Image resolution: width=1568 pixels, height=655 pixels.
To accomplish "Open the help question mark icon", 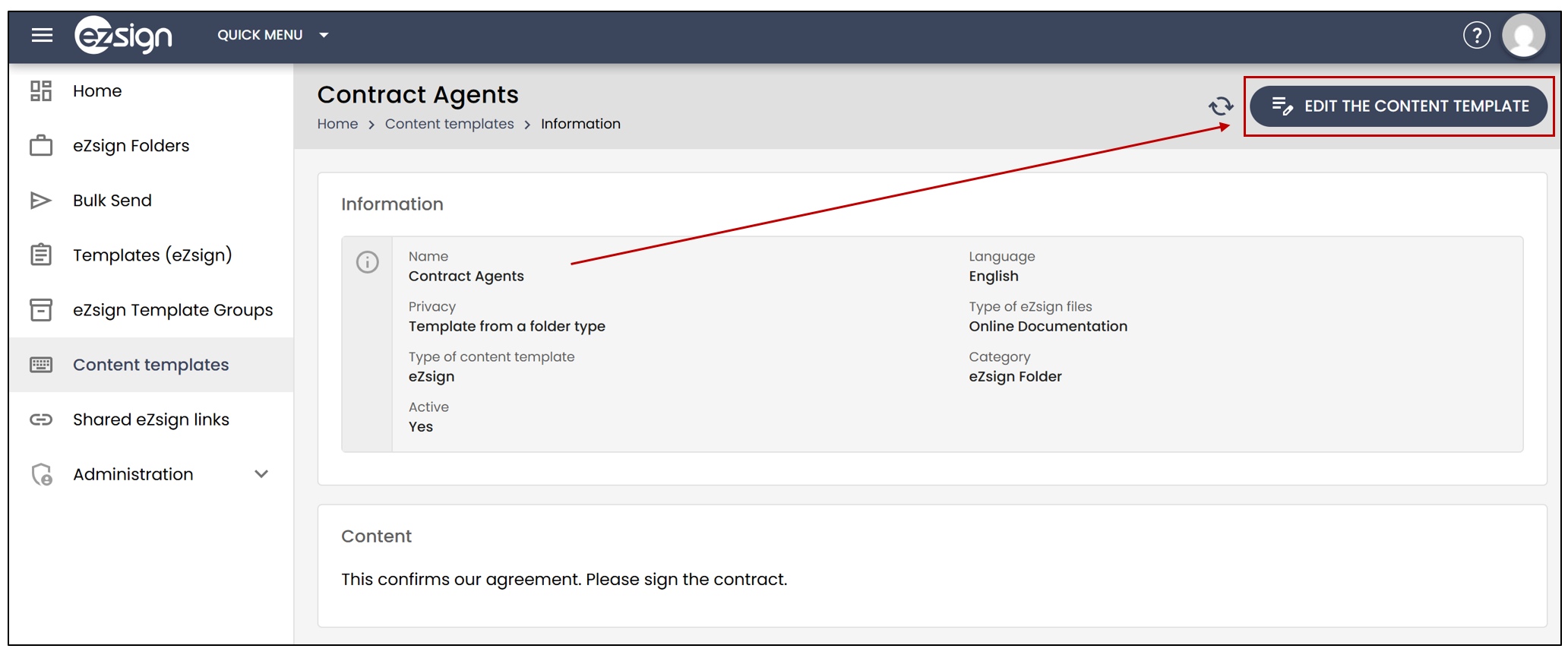I will point(1476,35).
